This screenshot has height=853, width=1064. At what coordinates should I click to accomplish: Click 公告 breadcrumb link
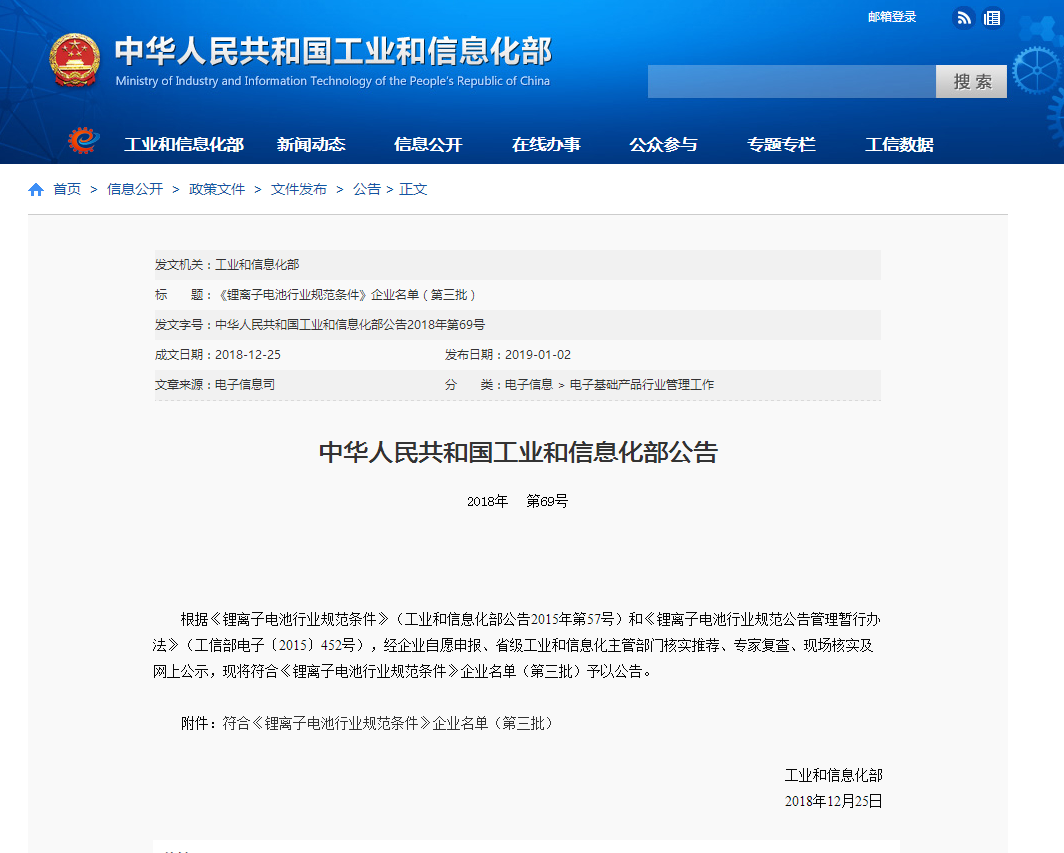[367, 189]
